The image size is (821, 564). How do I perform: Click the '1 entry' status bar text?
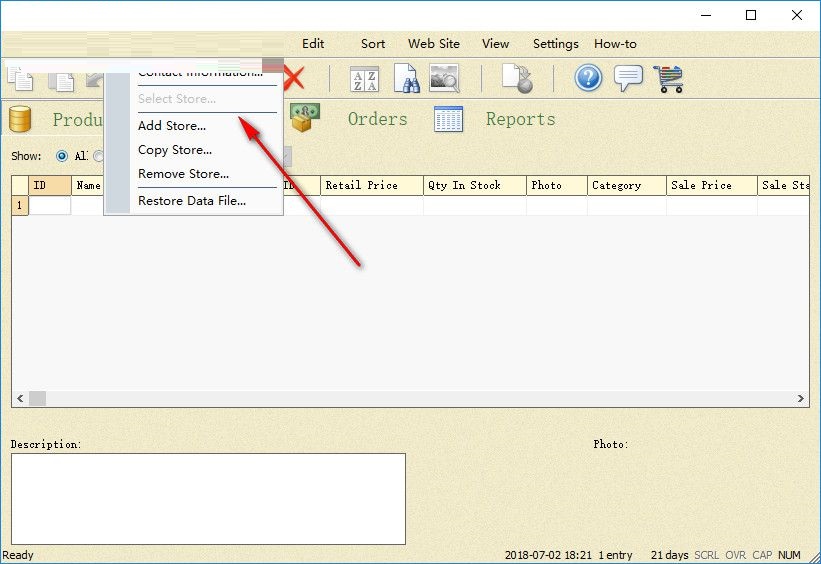pyautogui.click(x=615, y=555)
